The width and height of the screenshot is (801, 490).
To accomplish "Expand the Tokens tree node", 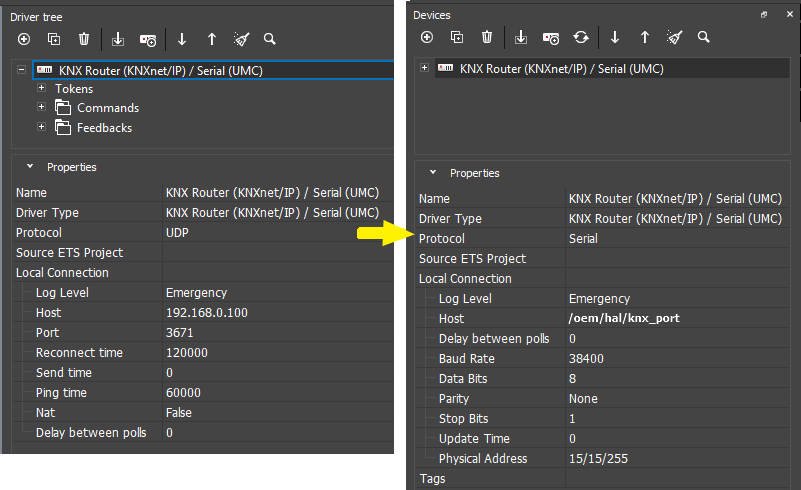I will coord(41,88).
